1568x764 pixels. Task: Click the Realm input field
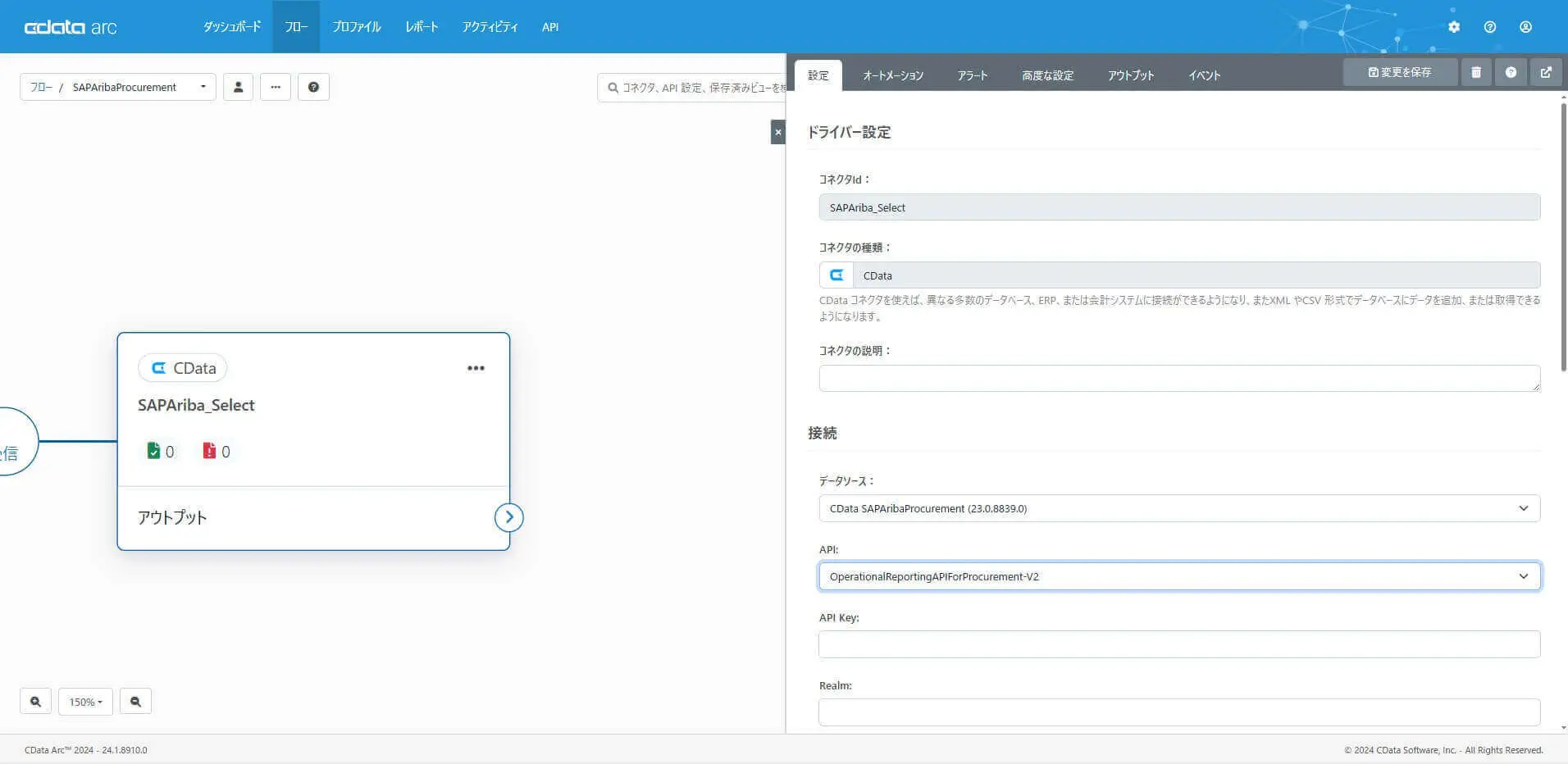point(1179,712)
